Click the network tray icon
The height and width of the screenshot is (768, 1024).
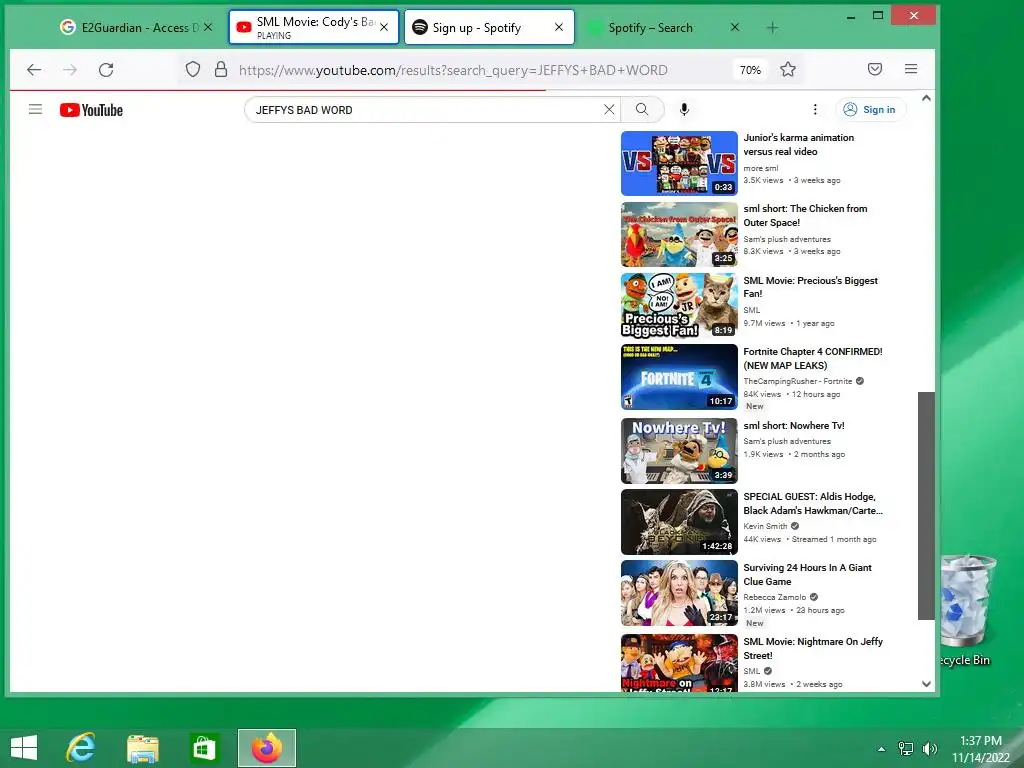coord(906,748)
